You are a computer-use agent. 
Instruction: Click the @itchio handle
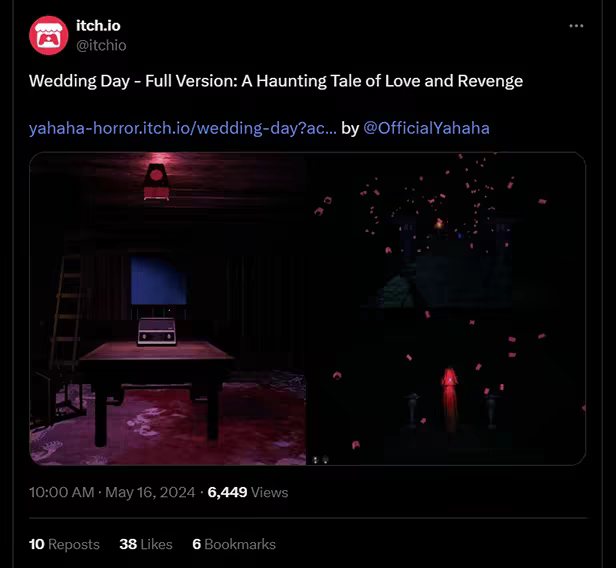point(101,46)
